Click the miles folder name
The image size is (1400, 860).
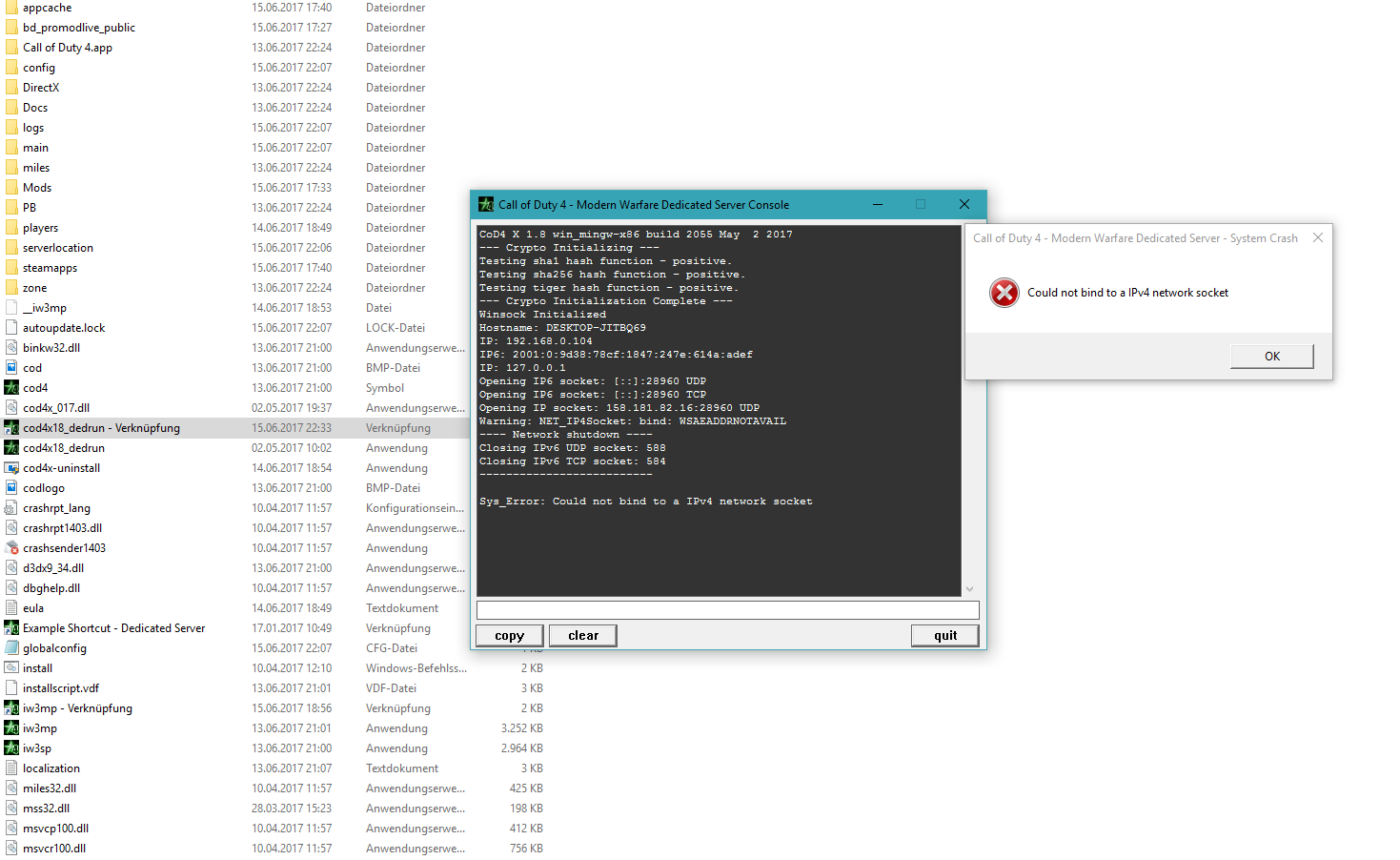(x=36, y=168)
